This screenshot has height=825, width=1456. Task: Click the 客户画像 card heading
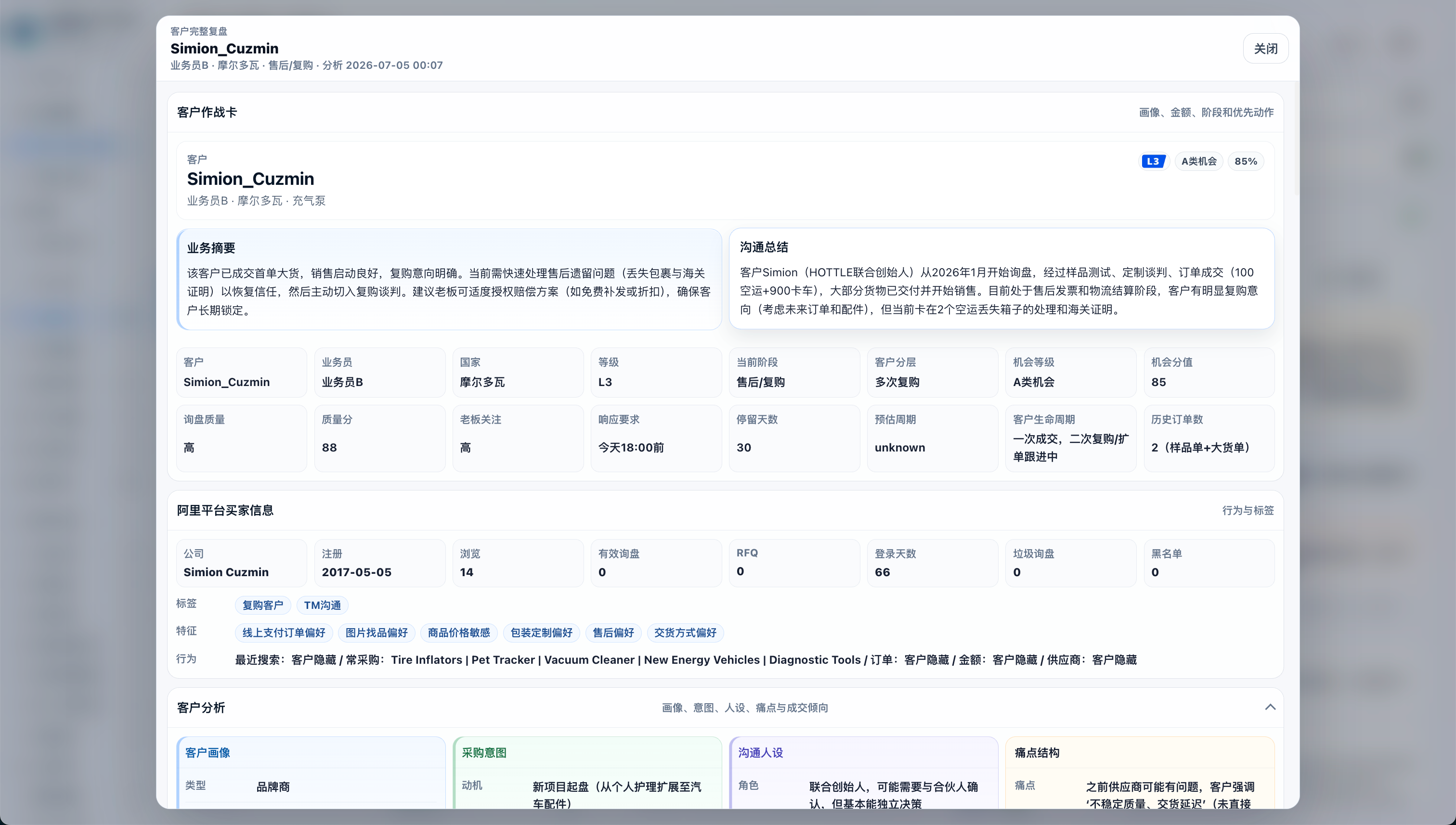[208, 753]
